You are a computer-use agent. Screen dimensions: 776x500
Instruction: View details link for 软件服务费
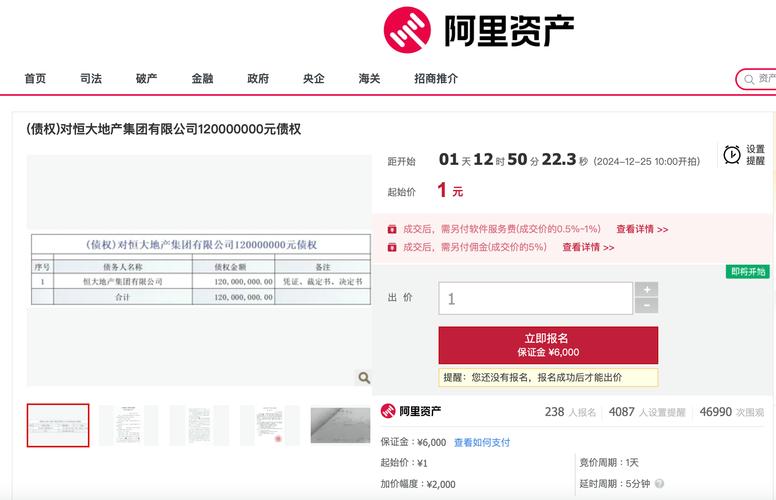[642, 229]
